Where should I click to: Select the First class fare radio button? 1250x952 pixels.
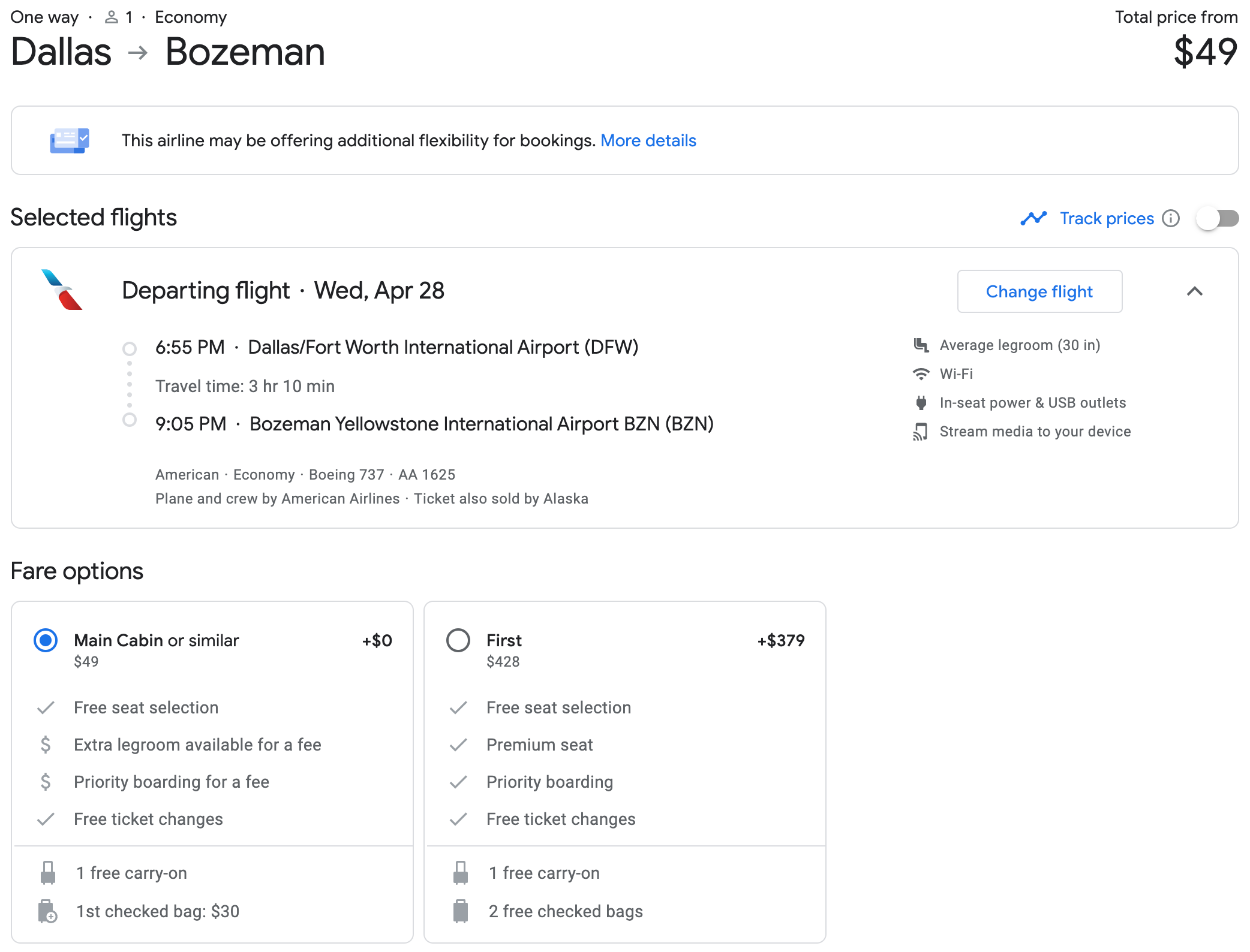(458, 640)
